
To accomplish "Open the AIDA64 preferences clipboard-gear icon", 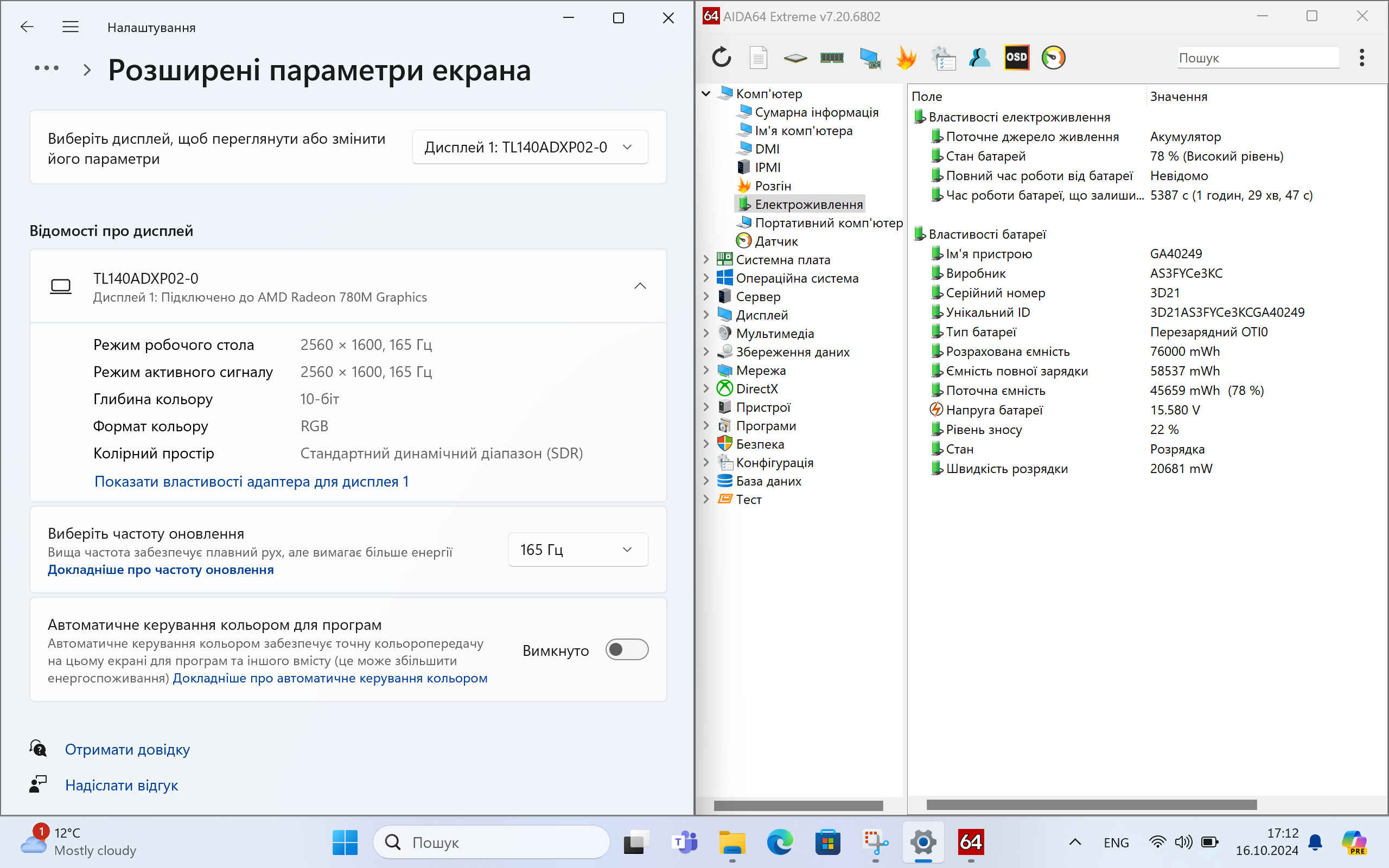I will pos(943,58).
